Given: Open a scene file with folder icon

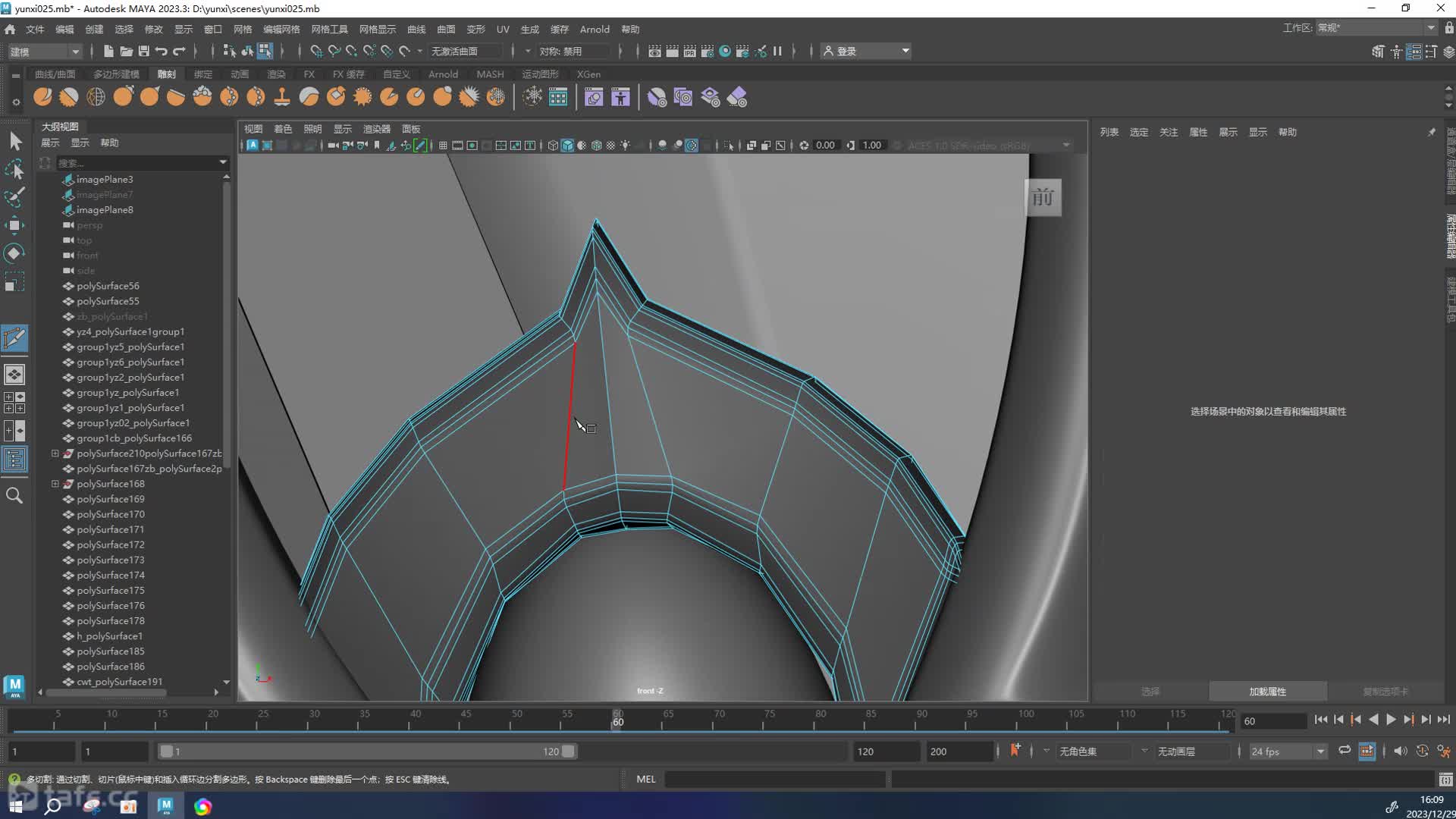Looking at the screenshot, I should (126, 51).
